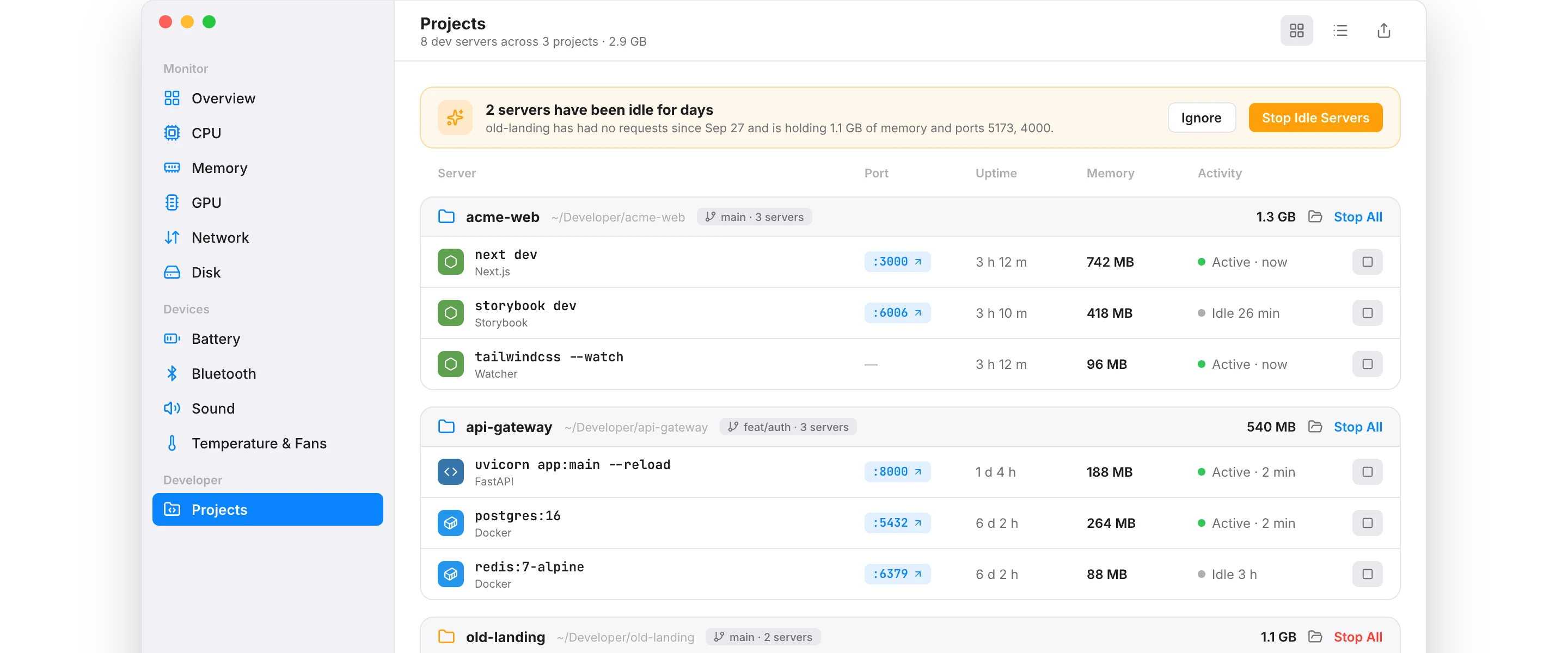Reveal acme-web folder in Finder

click(1315, 217)
